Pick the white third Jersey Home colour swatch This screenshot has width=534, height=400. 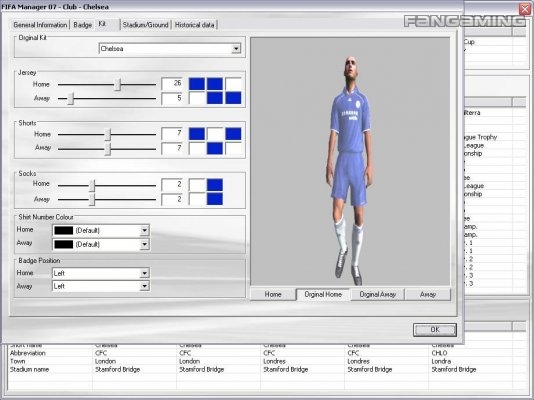(x=233, y=84)
